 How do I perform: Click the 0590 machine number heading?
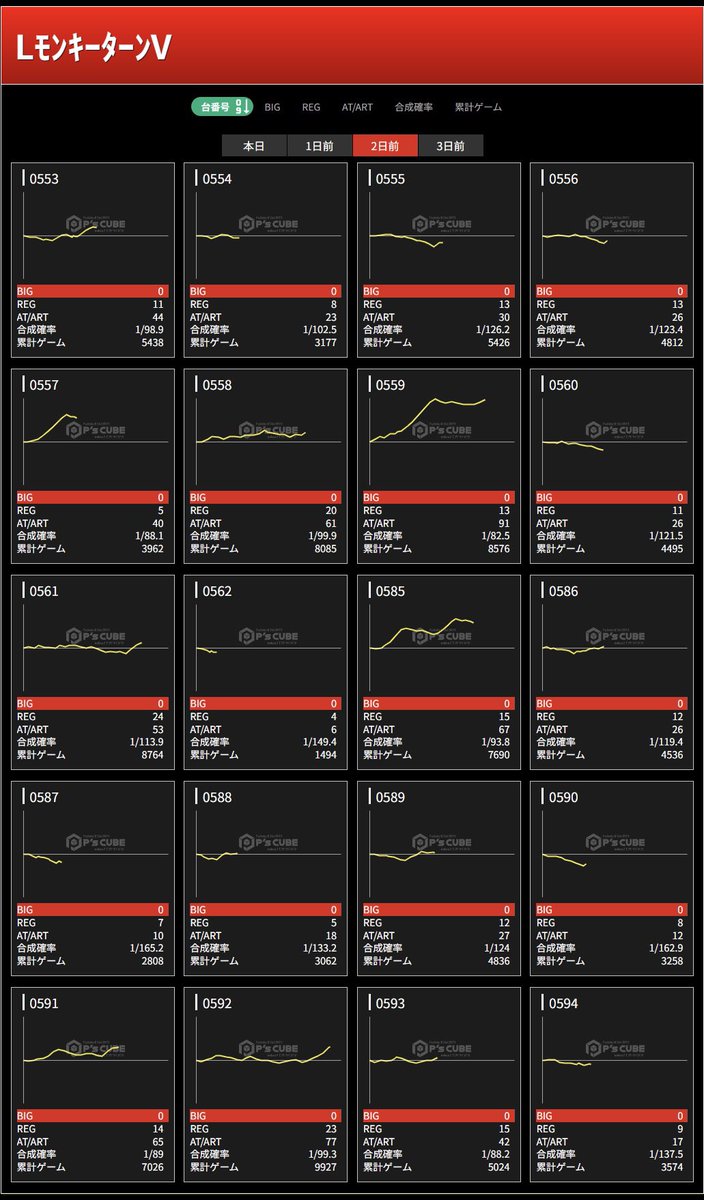click(563, 797)
